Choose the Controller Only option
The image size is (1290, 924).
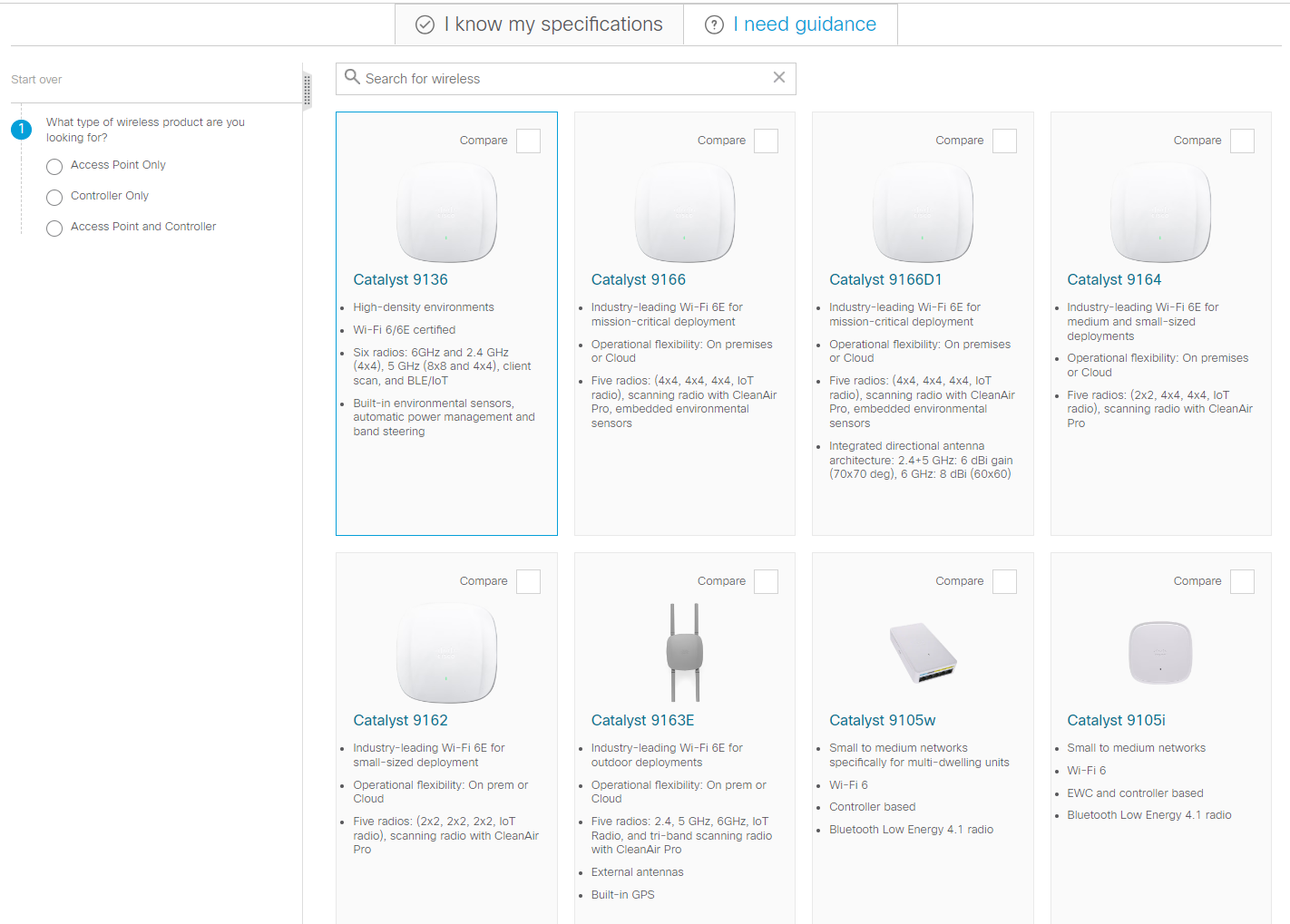point(54,197)
